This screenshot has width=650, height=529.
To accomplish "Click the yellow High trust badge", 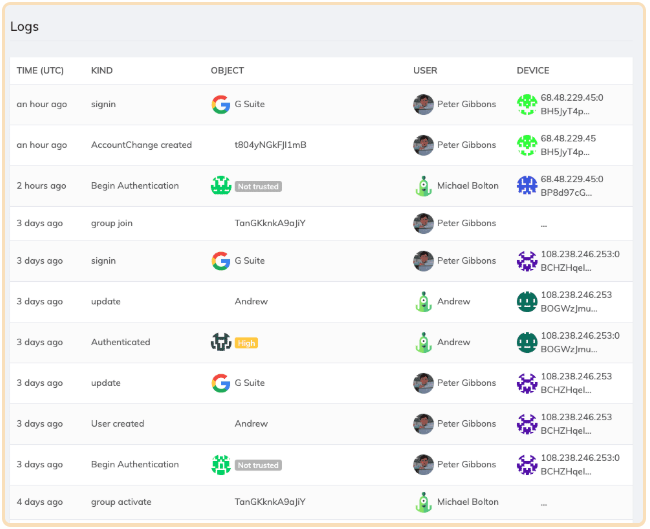I will pos(246,343).
